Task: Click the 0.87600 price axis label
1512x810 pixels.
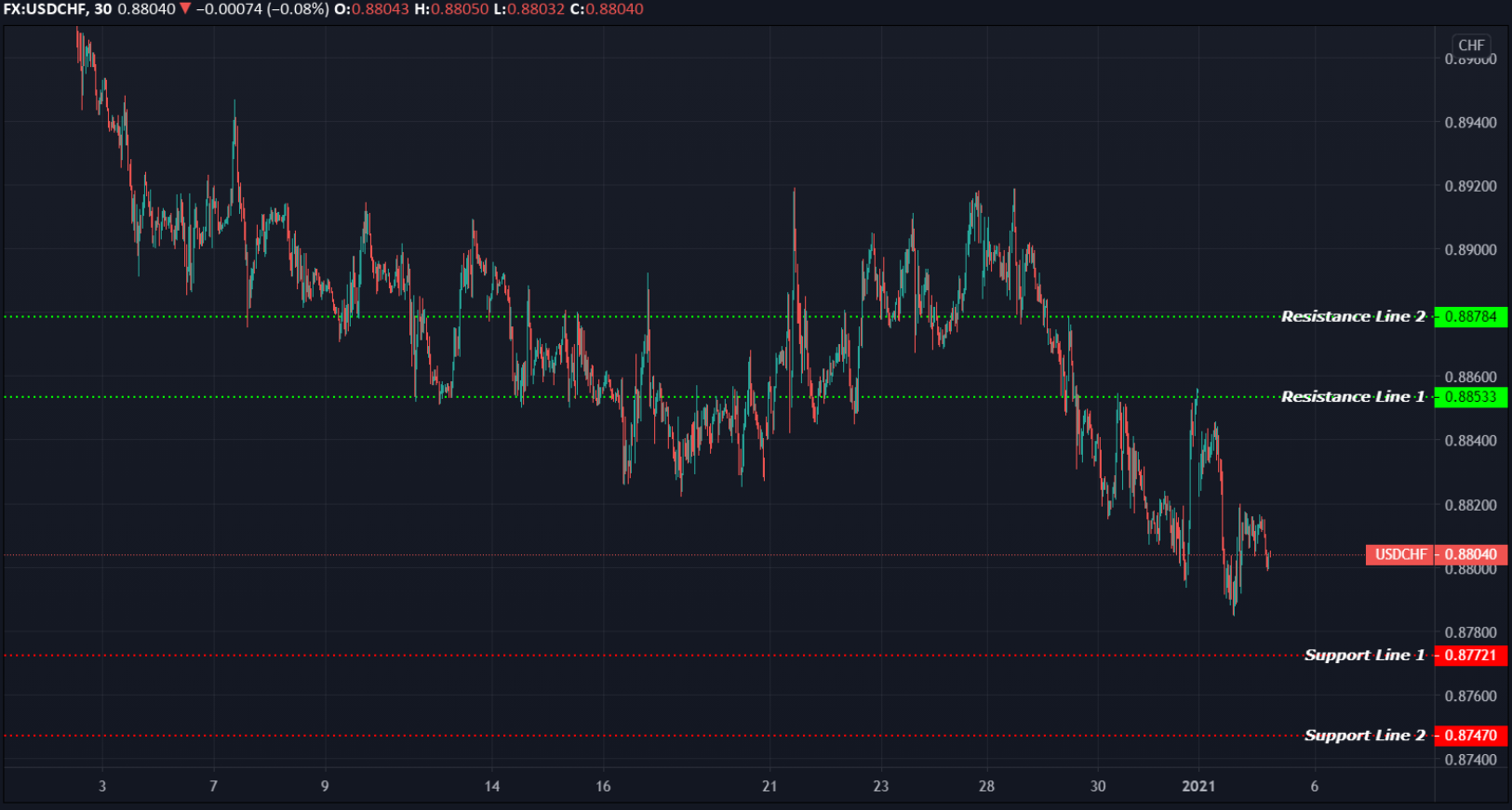Action: coord(1471,696)
